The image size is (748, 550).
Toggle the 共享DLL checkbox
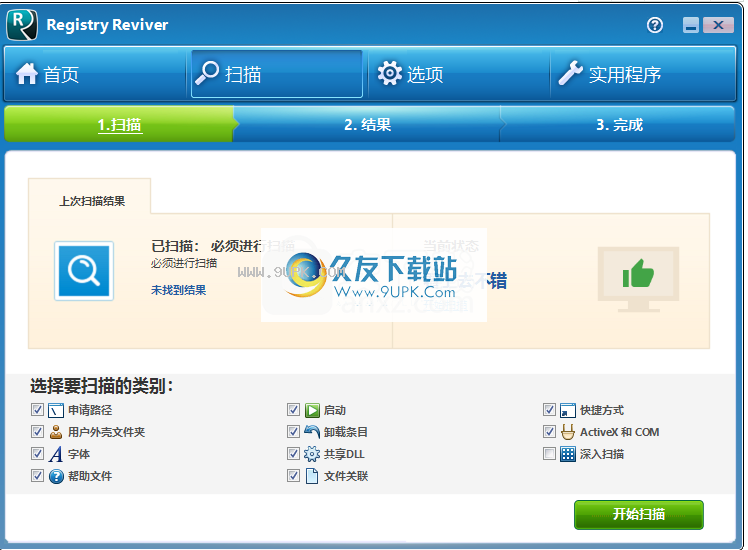293,454
